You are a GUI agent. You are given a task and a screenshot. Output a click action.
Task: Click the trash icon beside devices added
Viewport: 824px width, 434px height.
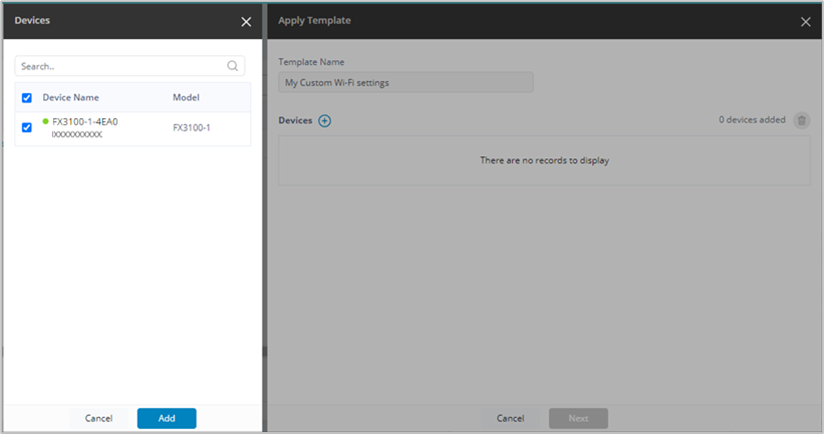tap(801, 120)
